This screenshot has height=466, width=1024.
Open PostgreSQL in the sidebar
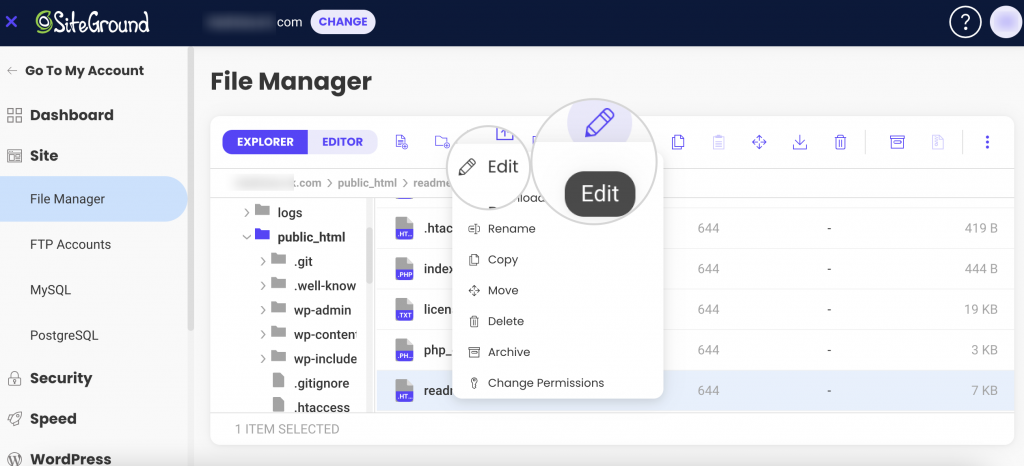[64, 335]
